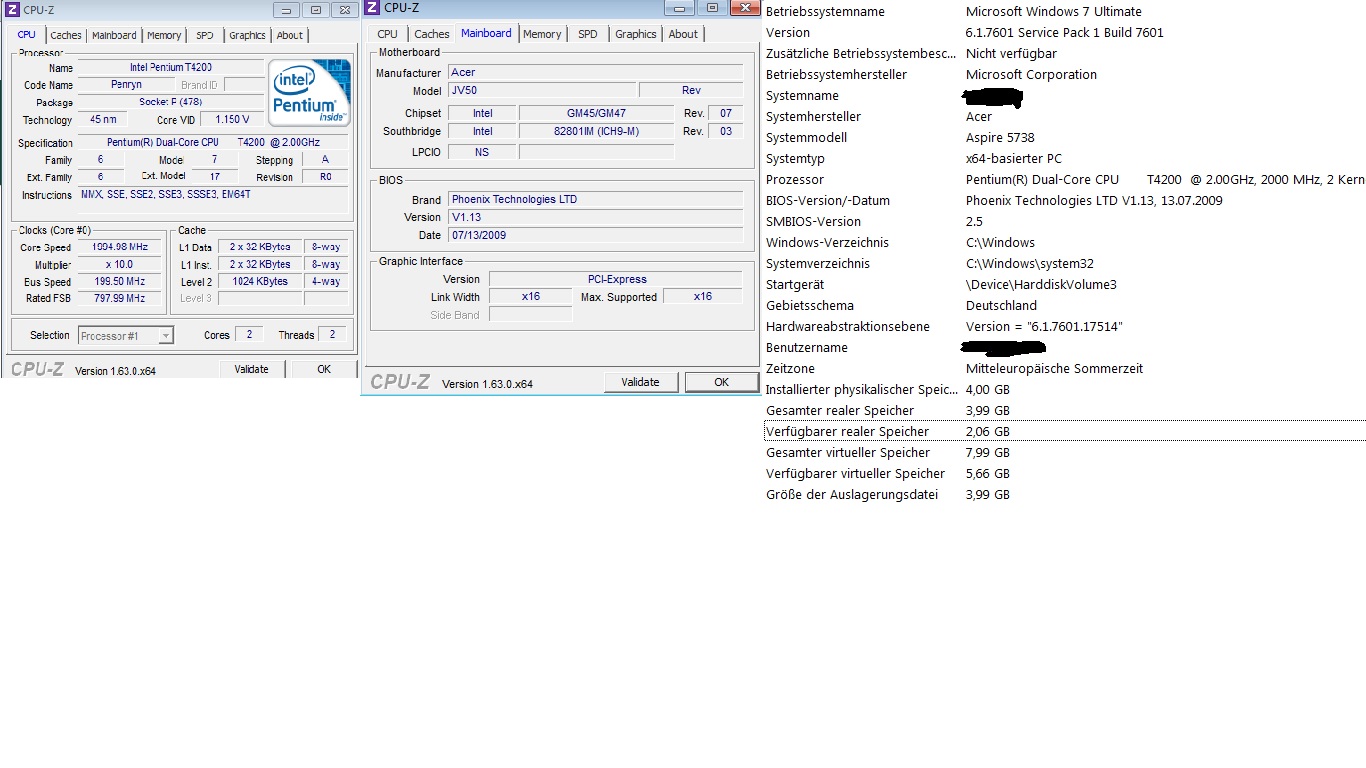The image size is (1366, 768).
Task: Maximize the left CPU-Z window
Action: pos(315,10)
